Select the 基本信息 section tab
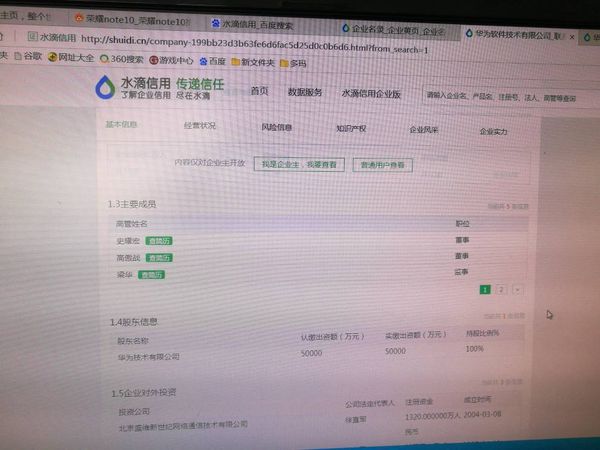 [121, 124]
